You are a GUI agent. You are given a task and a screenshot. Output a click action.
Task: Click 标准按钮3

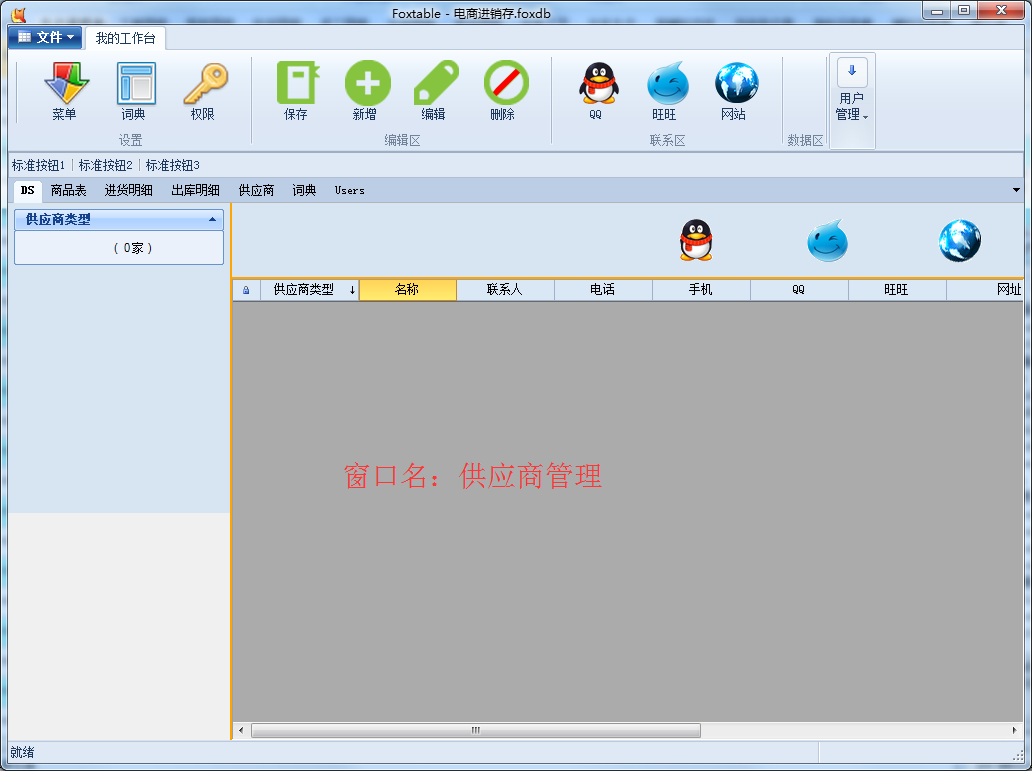172,165
